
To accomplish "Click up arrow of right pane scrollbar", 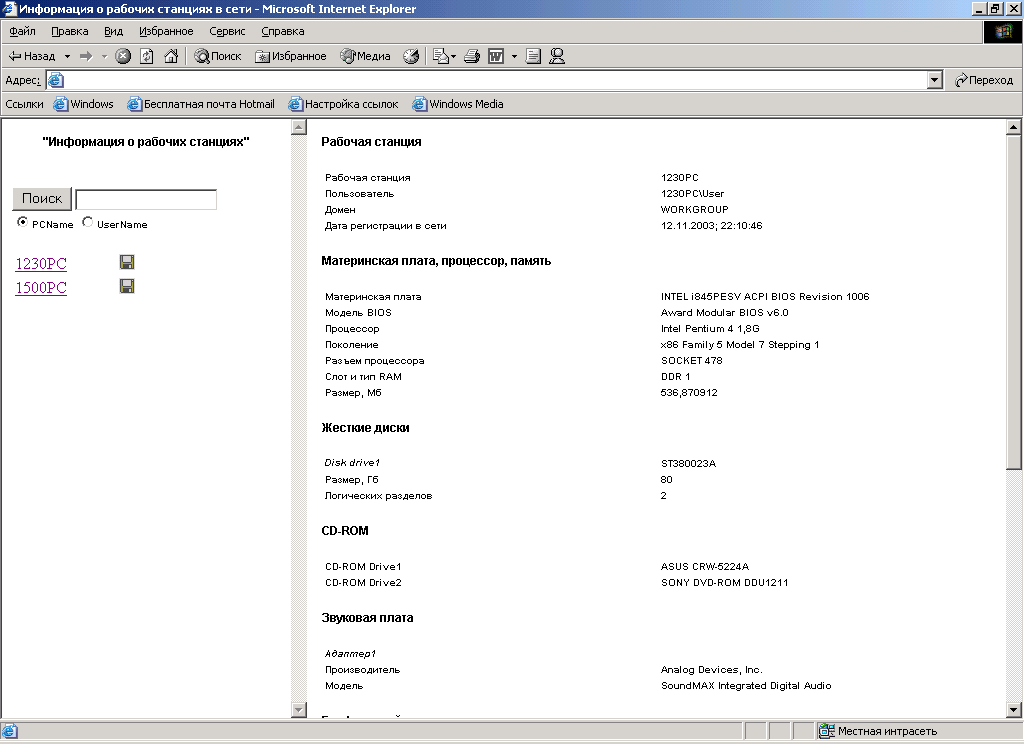I will pyautogui.click(x=1014, y=127).
